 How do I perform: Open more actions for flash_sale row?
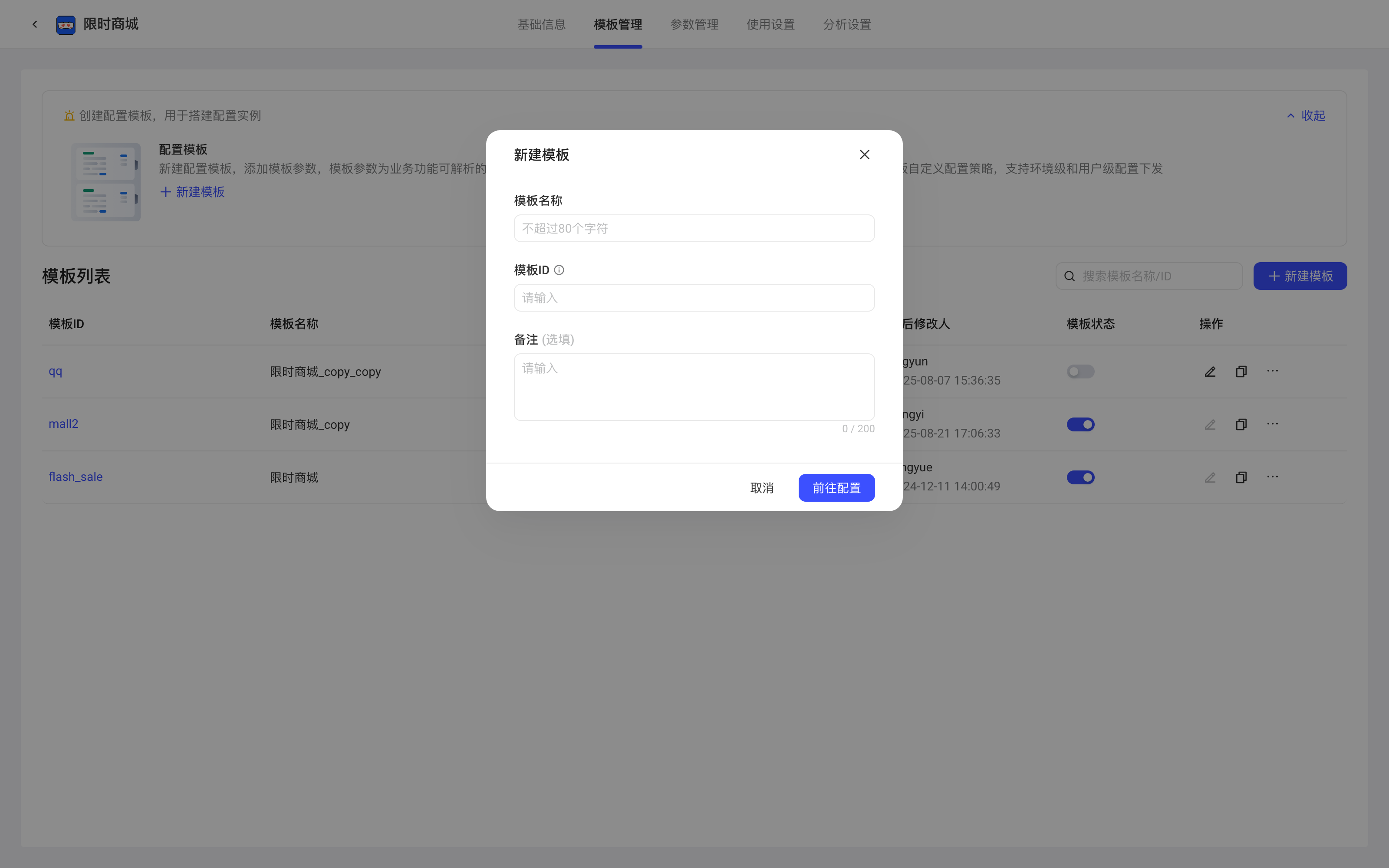(1273, 477)
